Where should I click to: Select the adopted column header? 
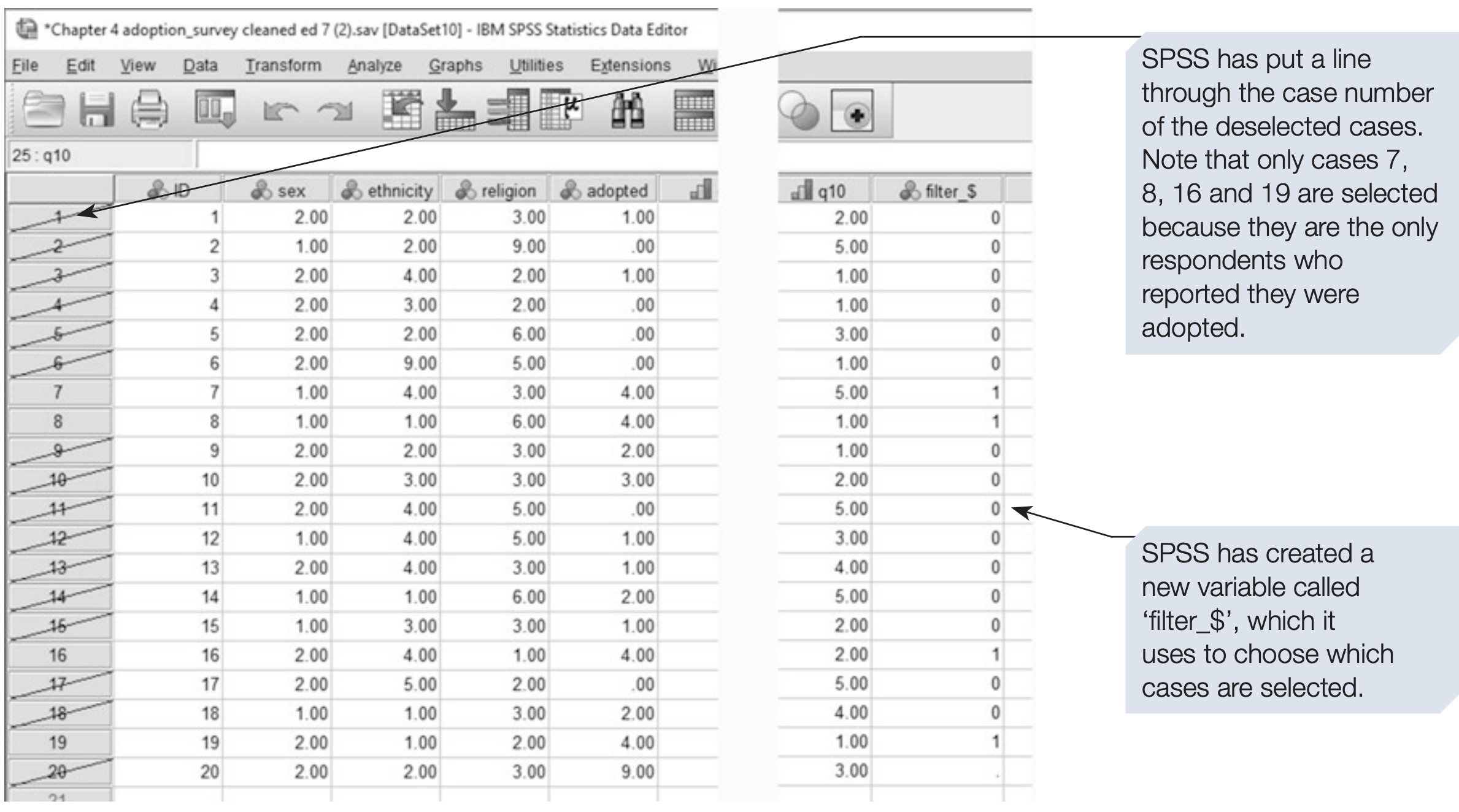click(x=604, y=191)
